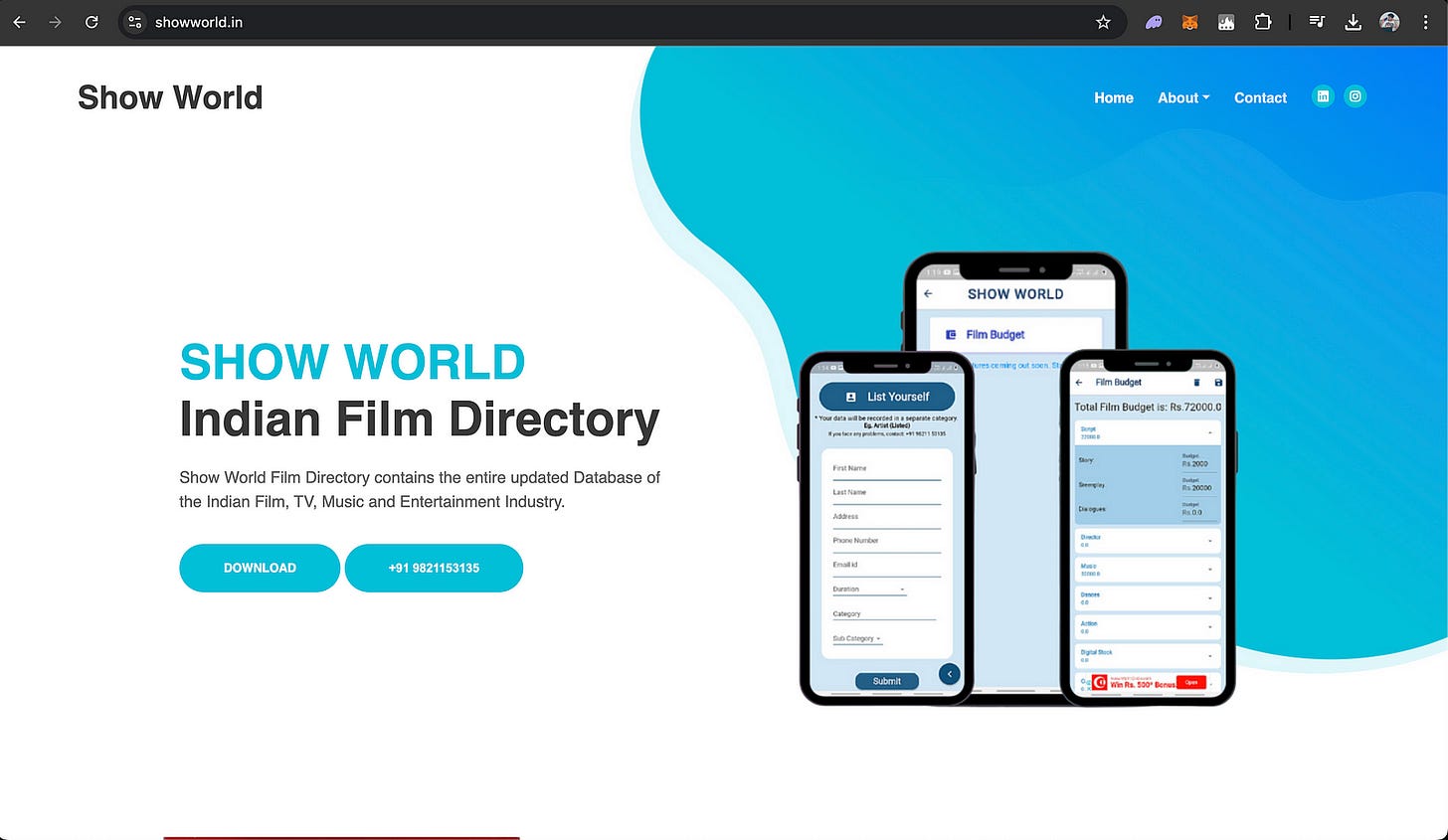This screenshot has width=1448, height=840.
Task: Click the List Yourself phone mockup
Action: (x=886, y=529)
